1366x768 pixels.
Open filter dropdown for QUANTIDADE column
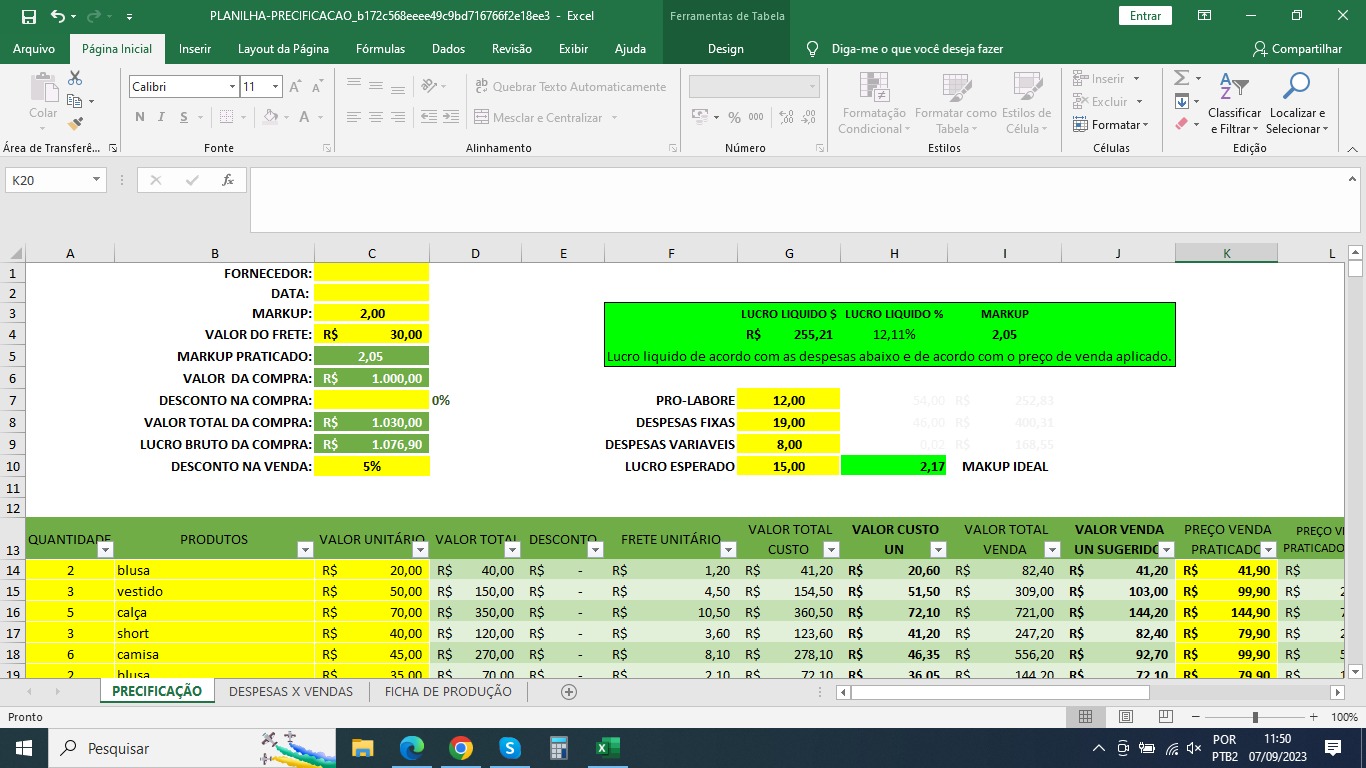pyautogui.click(x=105, y=549)
